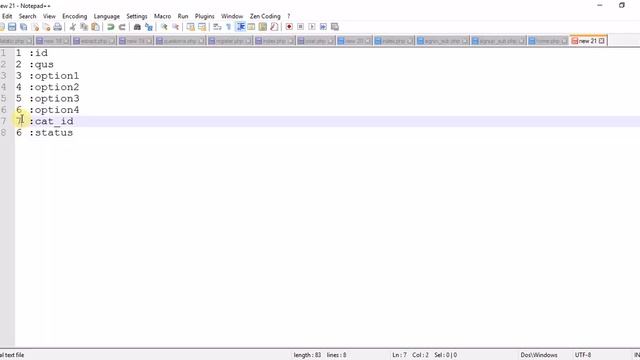Open the Window menu
The width and height of the screenshot is (640, 360).
[232, 16]
